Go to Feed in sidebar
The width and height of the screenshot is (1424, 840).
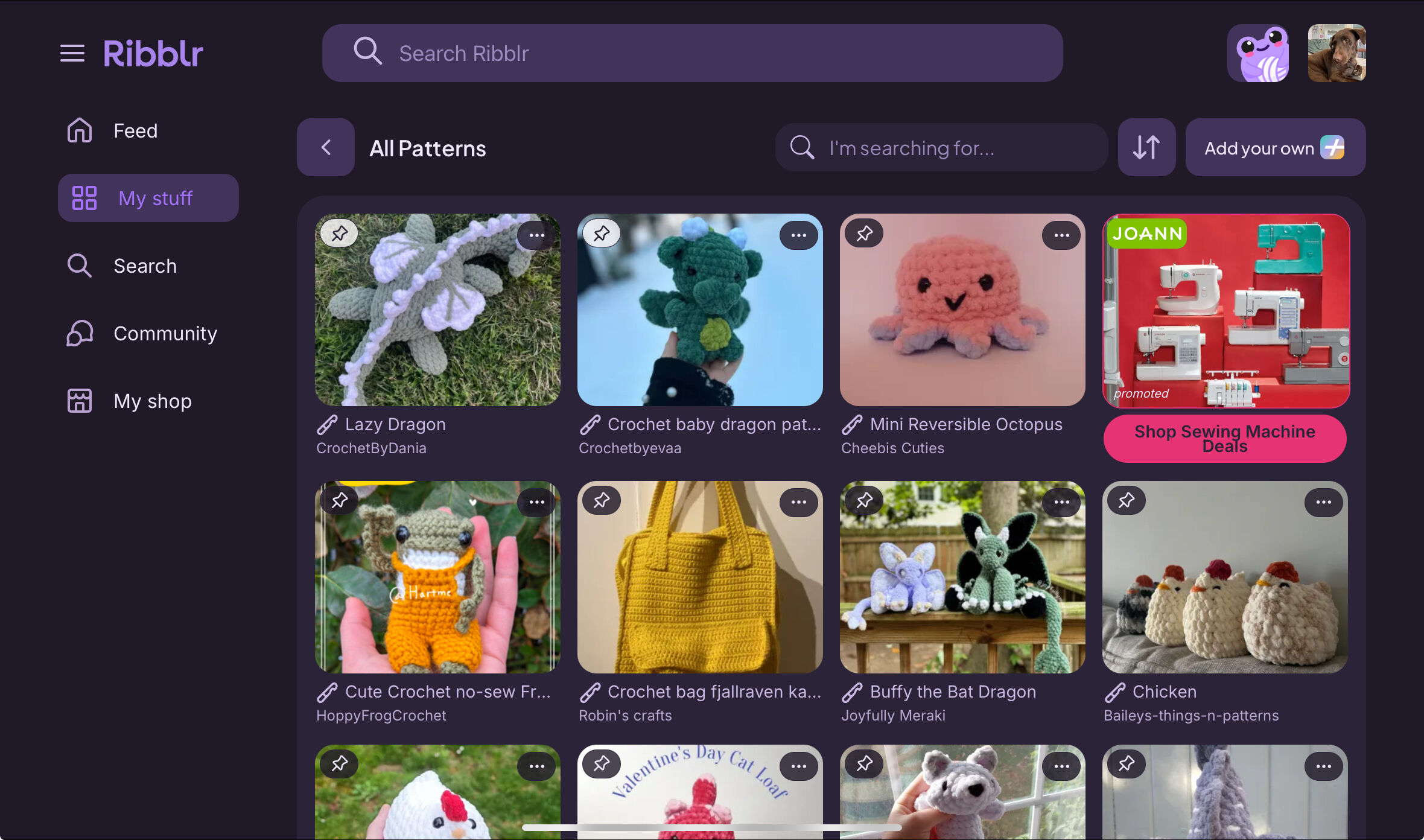pos(148,130)
